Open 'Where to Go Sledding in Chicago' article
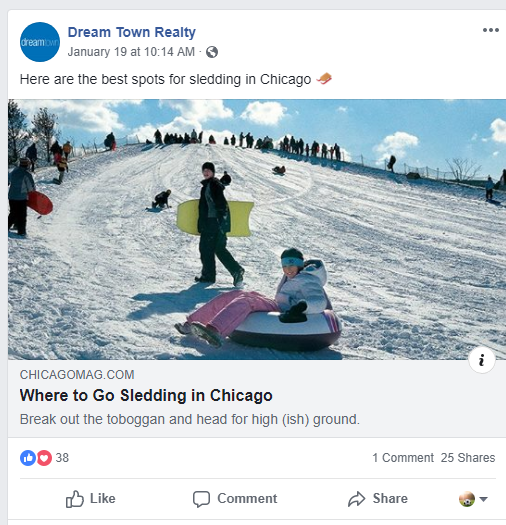 pyautogui.click(x=146, y=395)
